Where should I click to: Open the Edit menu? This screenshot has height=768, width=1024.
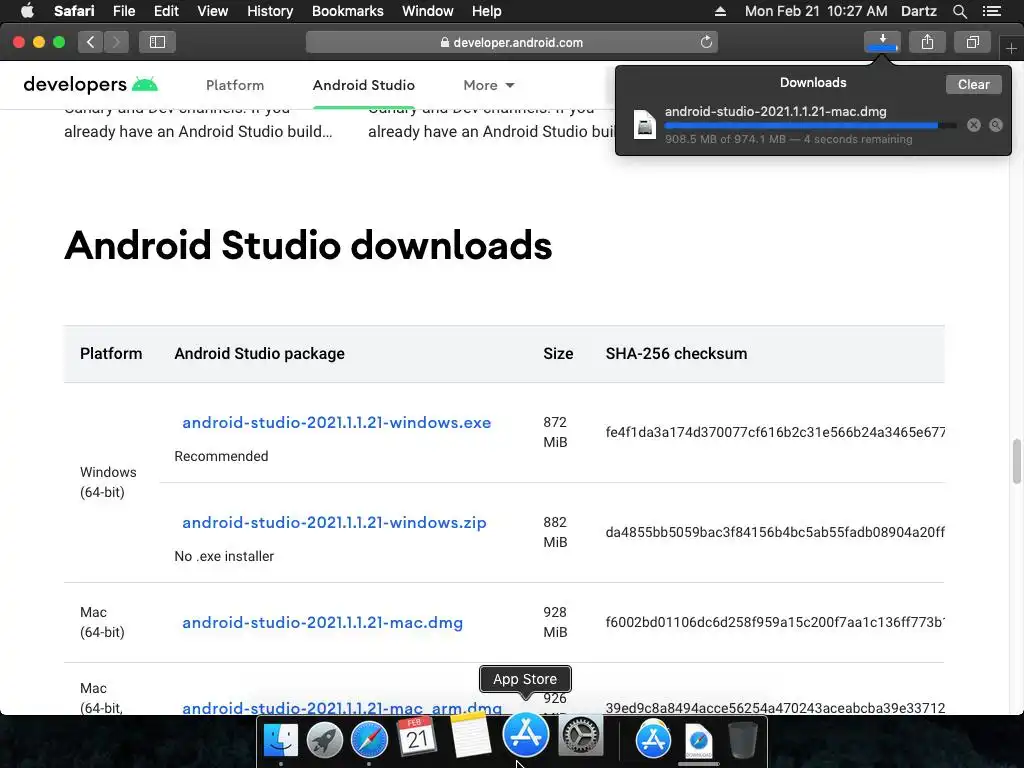click(166, 11)
